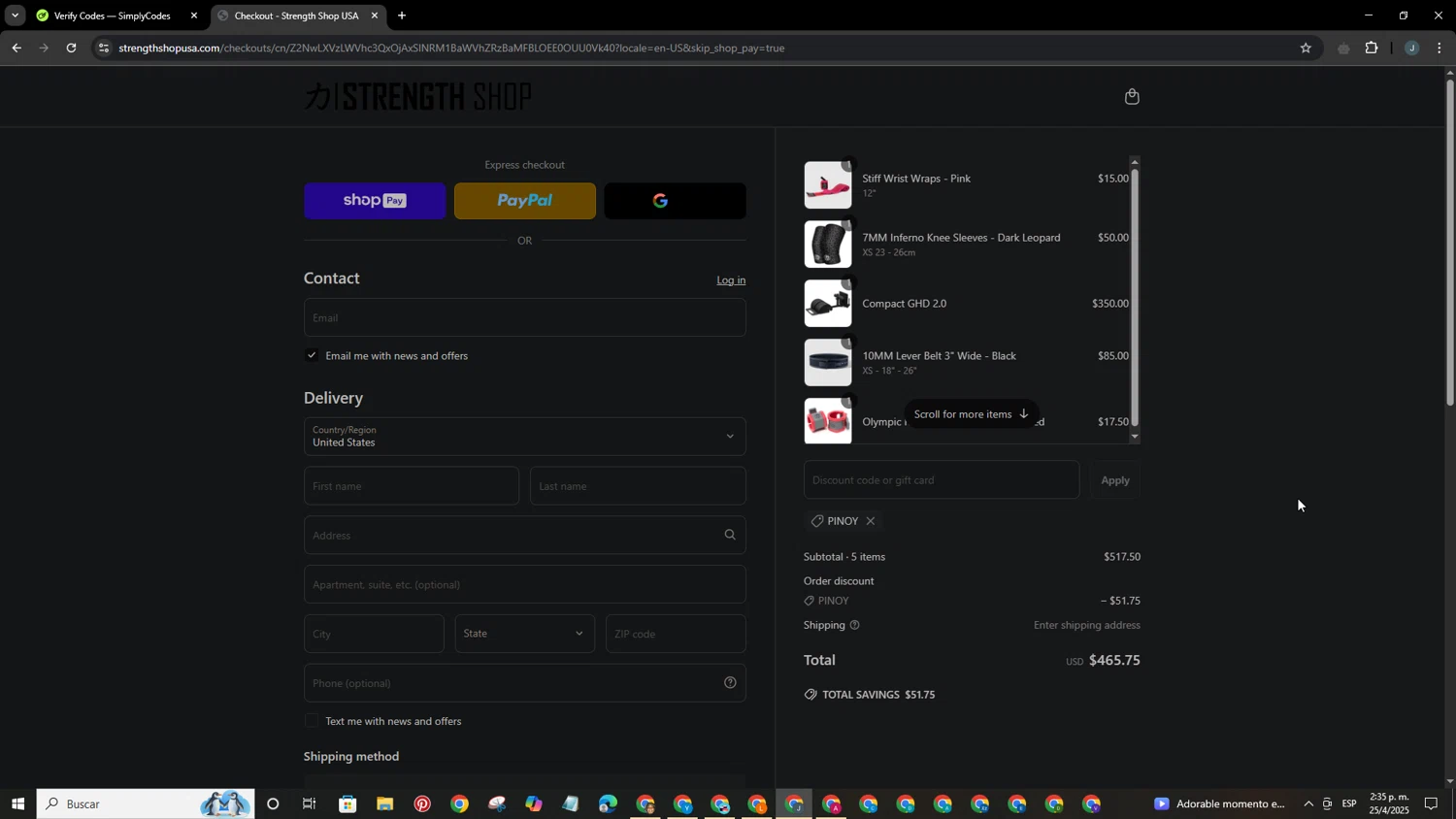1456x819 pixels.
Task: Click the Address search field
Action: pos(525,535)
